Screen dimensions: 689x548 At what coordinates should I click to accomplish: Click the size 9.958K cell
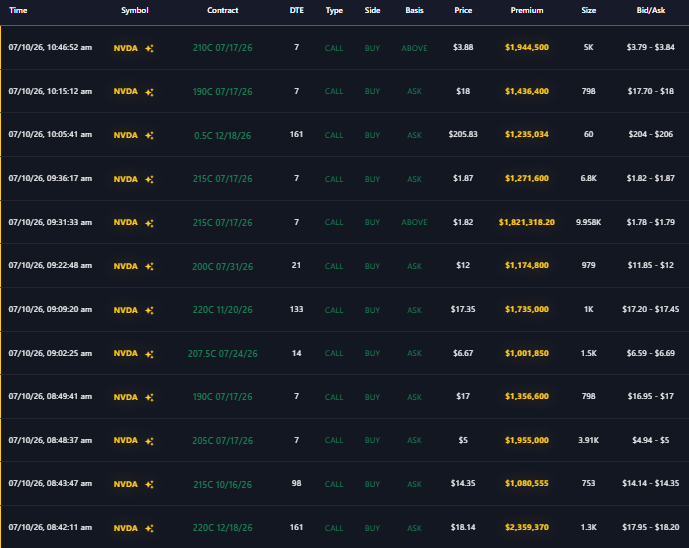[x=589, y=222]
